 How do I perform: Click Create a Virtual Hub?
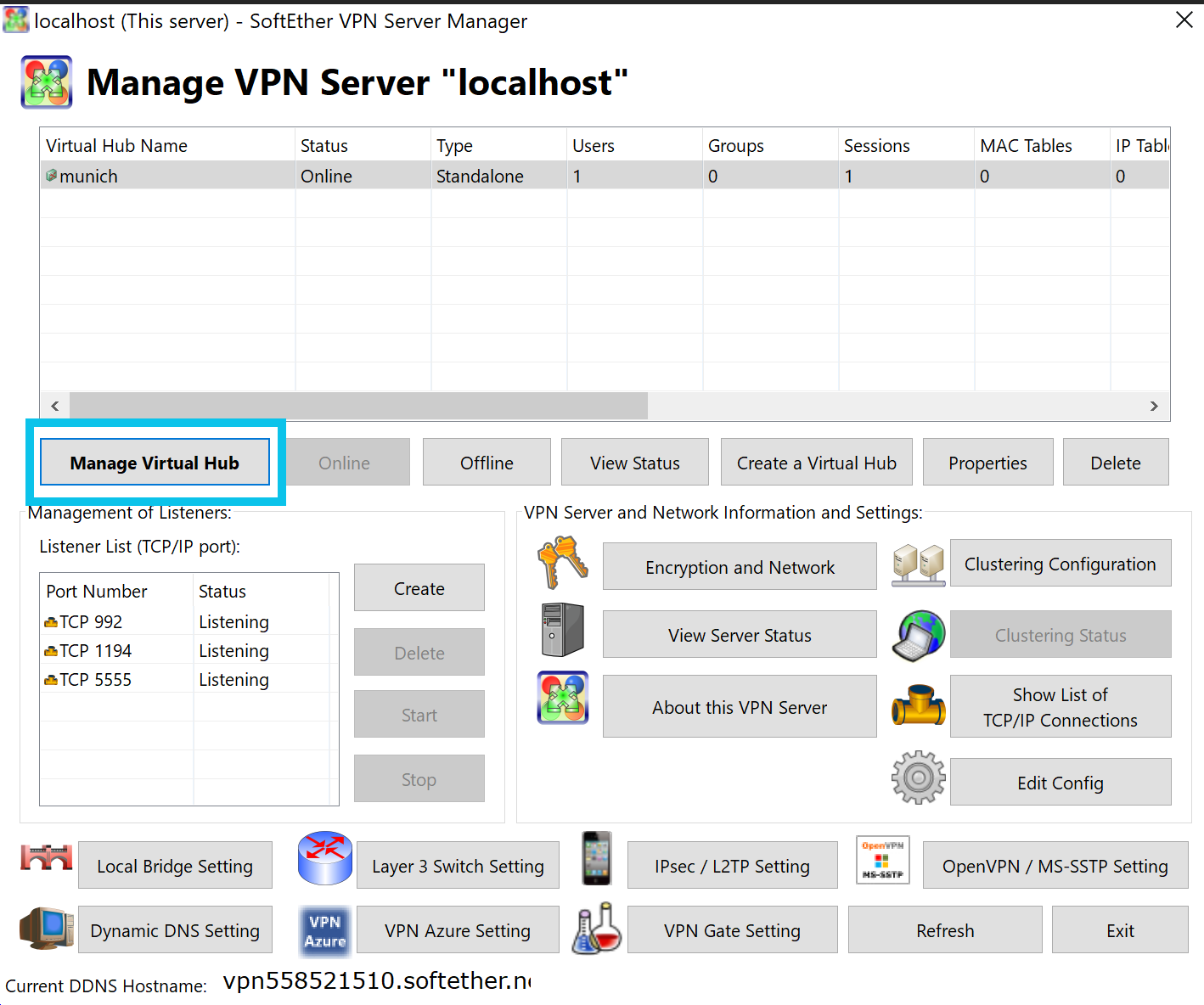(817, 463)
